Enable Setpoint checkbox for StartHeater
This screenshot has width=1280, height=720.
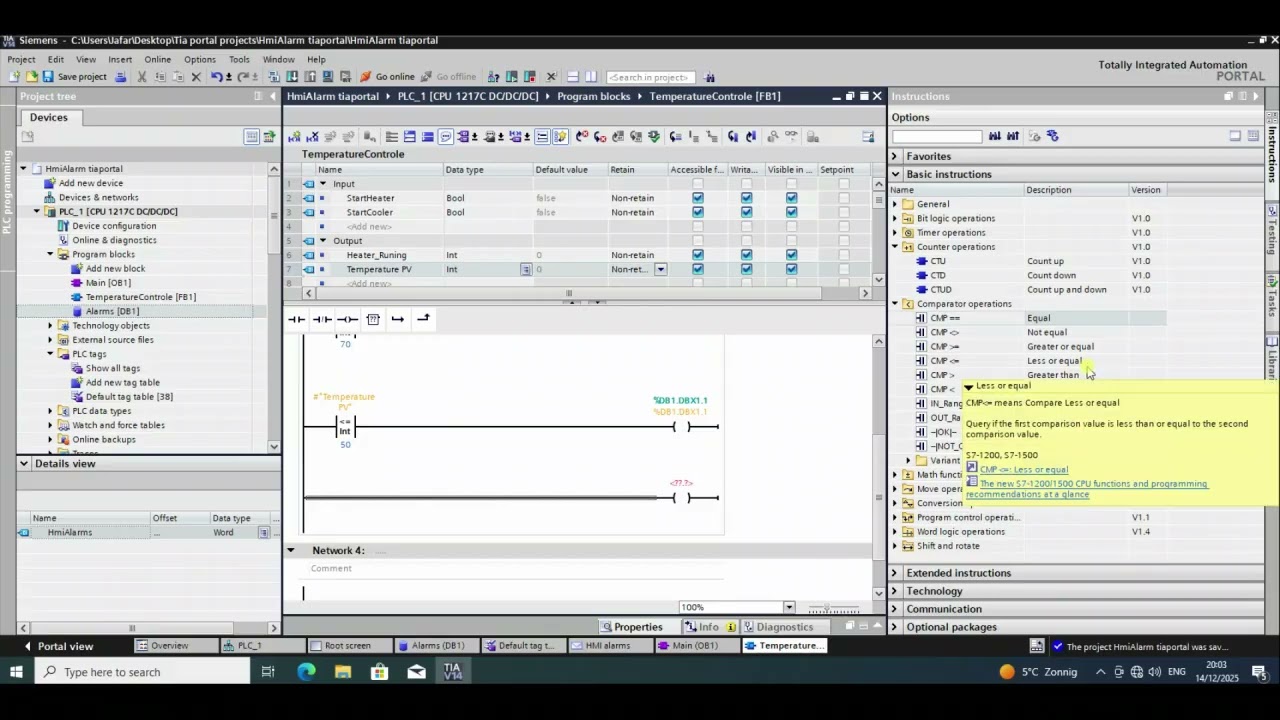(x=844, y=198)
